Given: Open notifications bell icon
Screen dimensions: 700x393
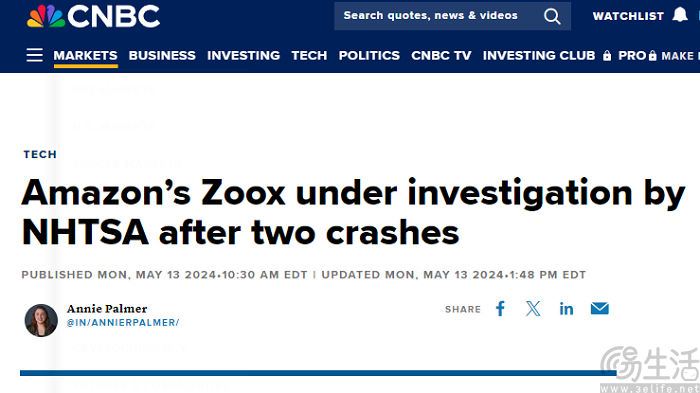Looking at the screenshot, I should (680, 15).
